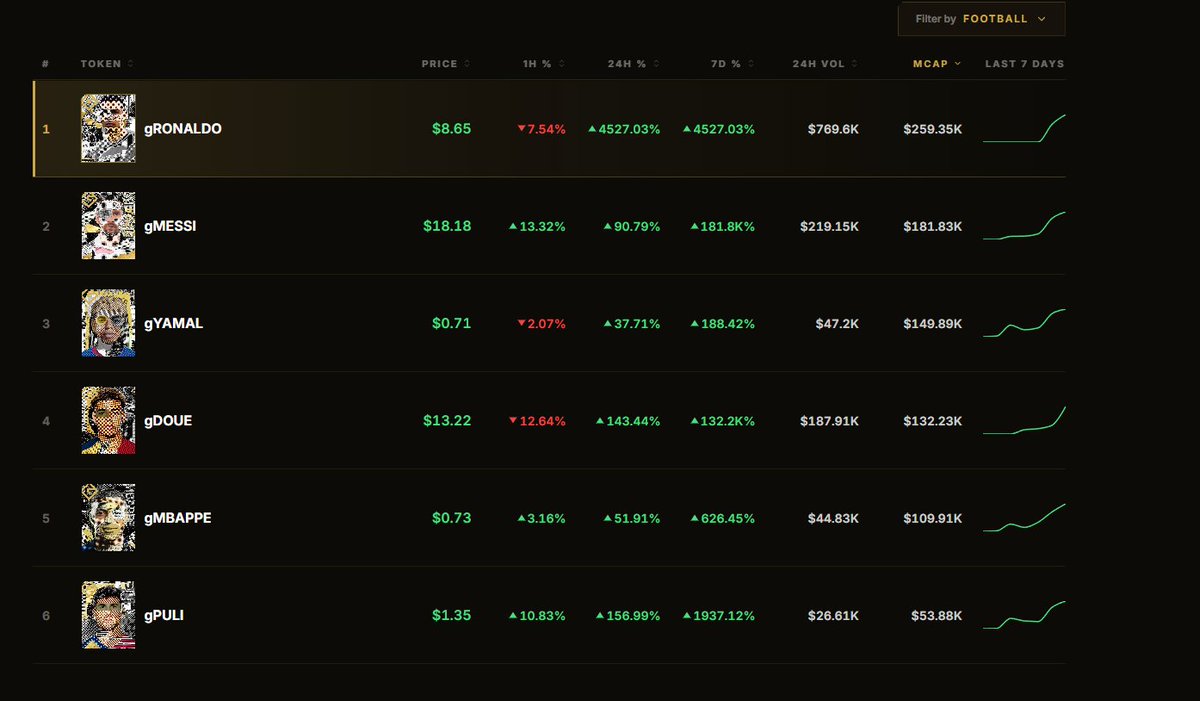Viewport: 1200px width, 701px height.
Task: Sort by 1H % column header
Action: 544,64
